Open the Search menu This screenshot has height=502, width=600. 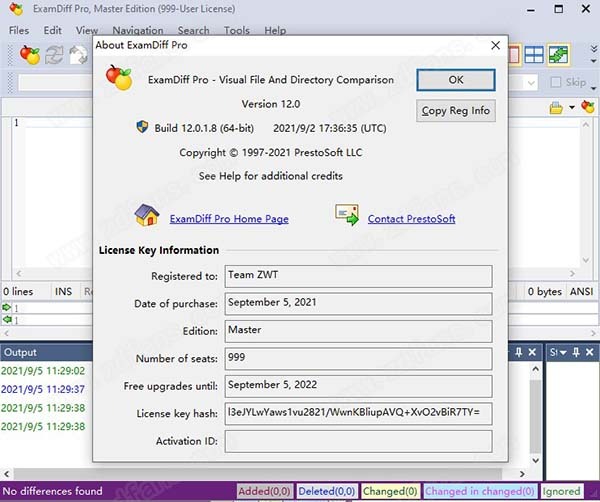tap(193, 30)
